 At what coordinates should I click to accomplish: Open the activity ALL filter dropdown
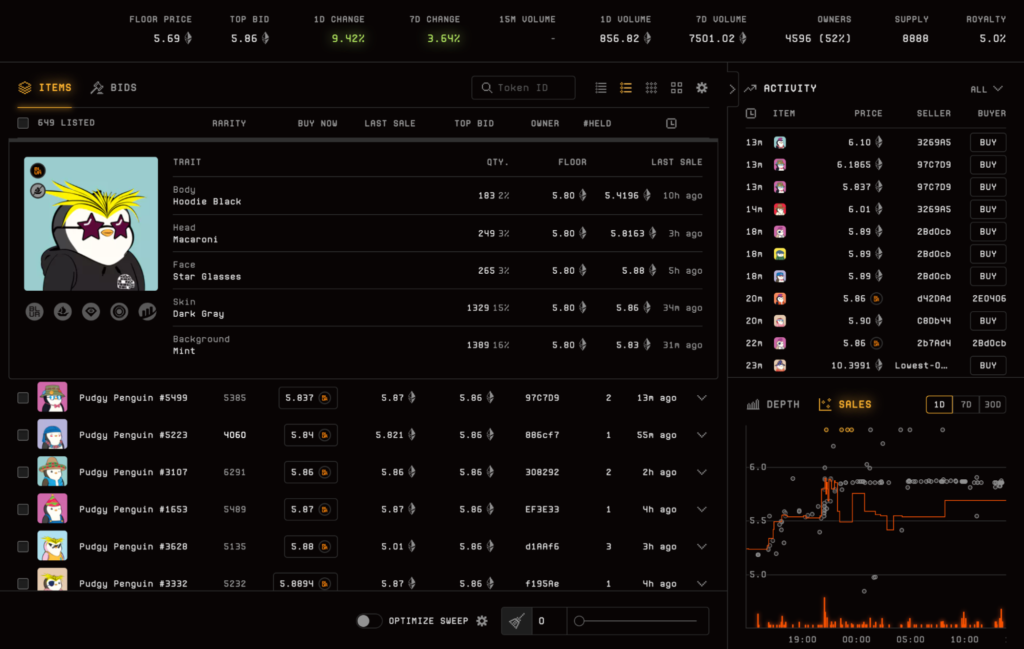pos(984,89)
